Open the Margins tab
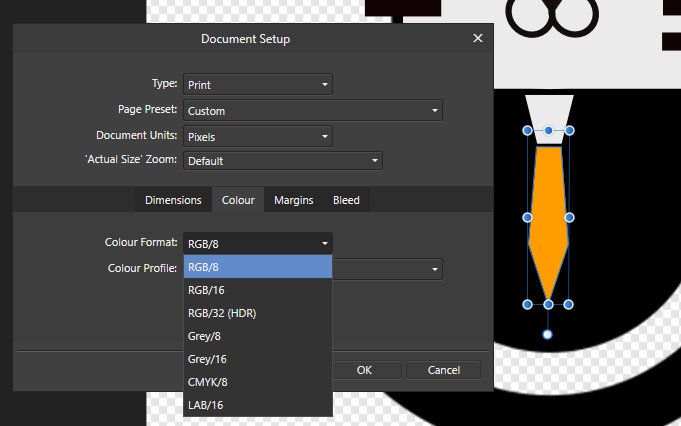The image size is (681, 426). (x=294, y=200)
